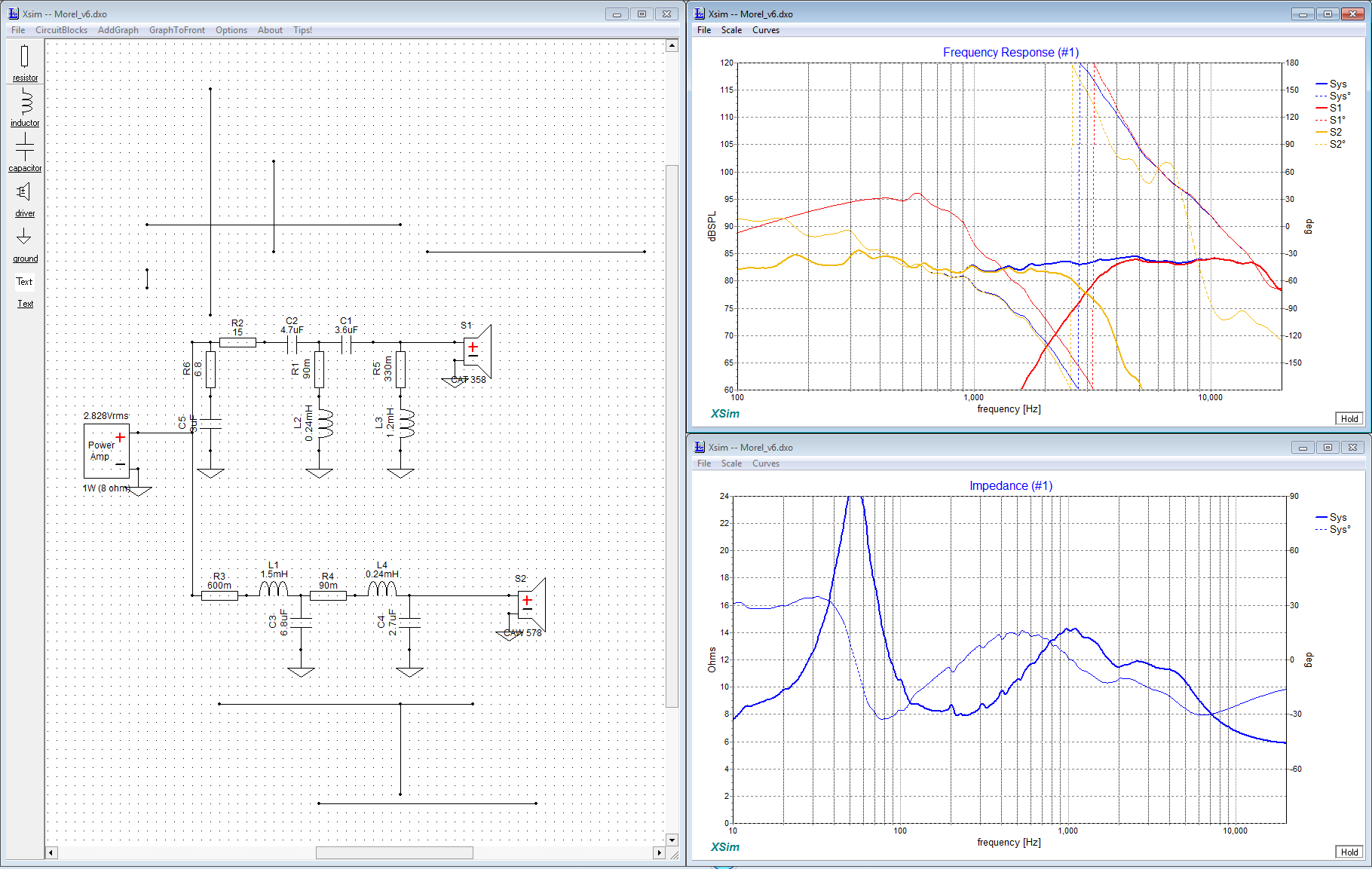1372x869 pixels.
Task: Open Curves menu in Impedance window
Action: [766, 464]
